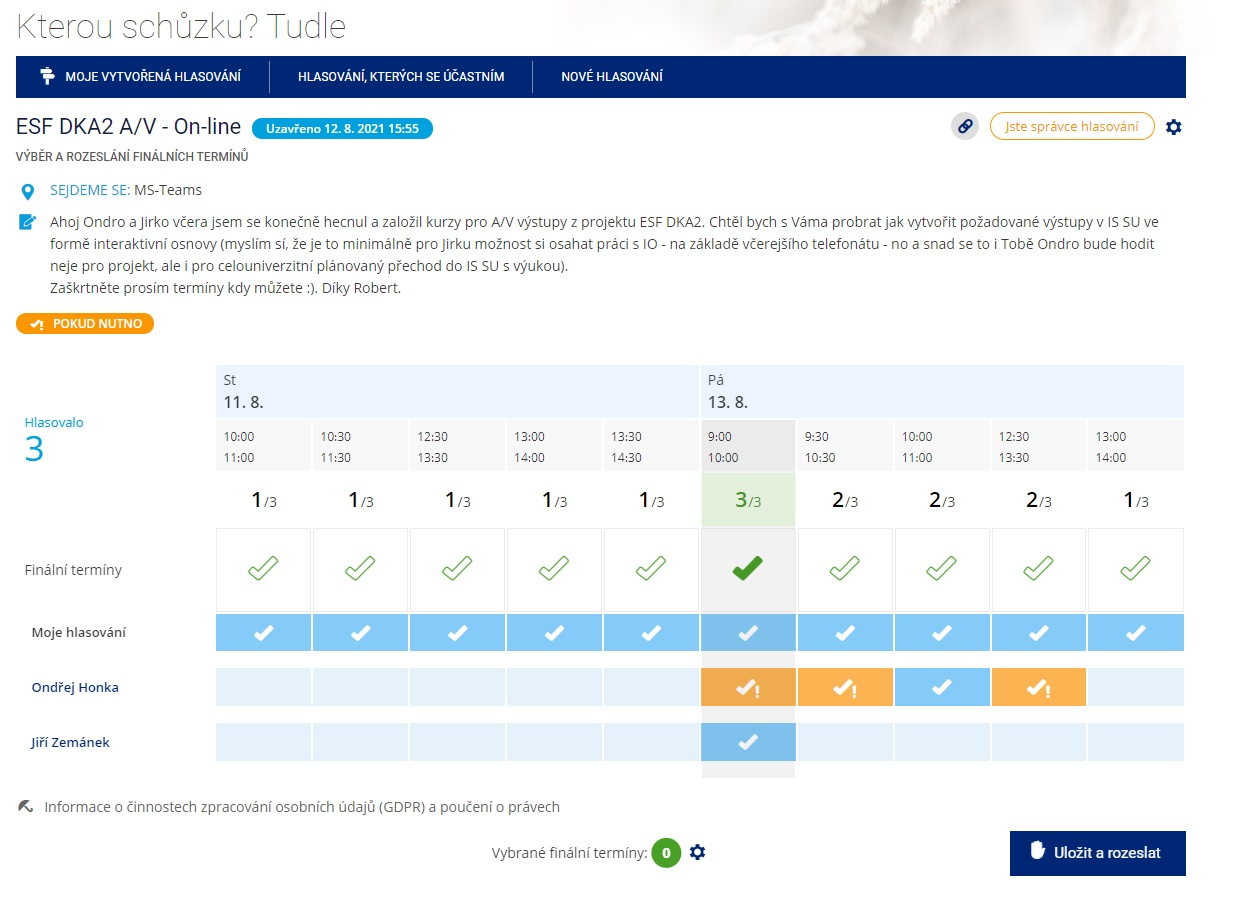Screen dimensions: 1235x907
Task: Toggle my vote for Friday 9:30 slot
Action: click(x=845, y=633)
